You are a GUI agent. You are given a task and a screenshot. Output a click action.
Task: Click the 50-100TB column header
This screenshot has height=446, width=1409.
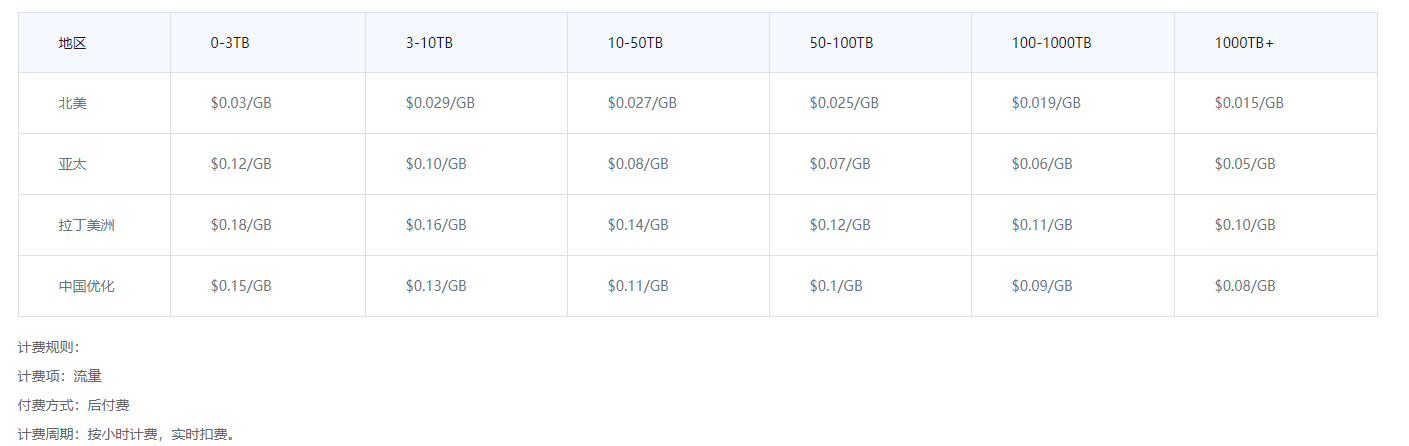click(x=841, y=43)
